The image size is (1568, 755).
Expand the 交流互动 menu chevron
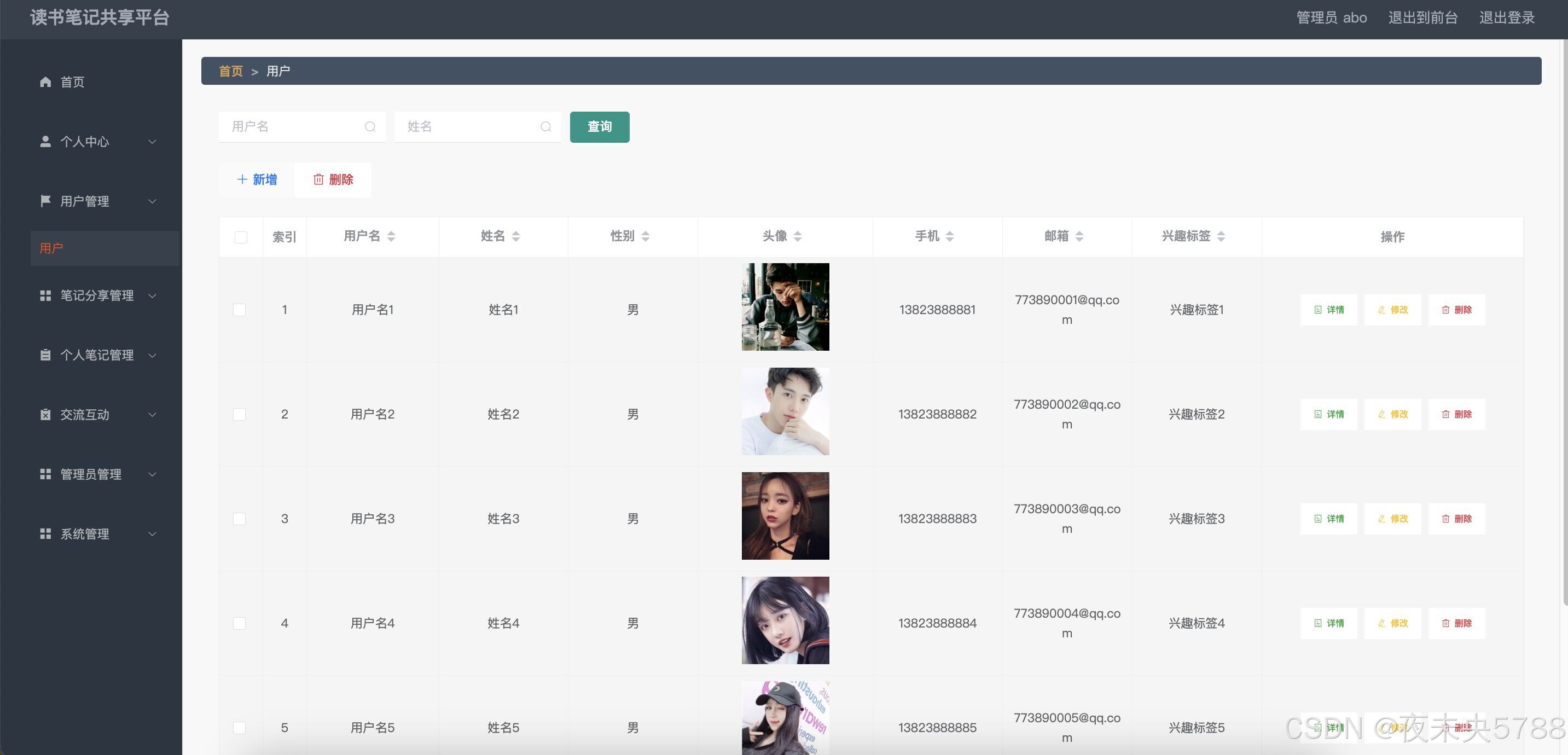(x=152, y=415)
